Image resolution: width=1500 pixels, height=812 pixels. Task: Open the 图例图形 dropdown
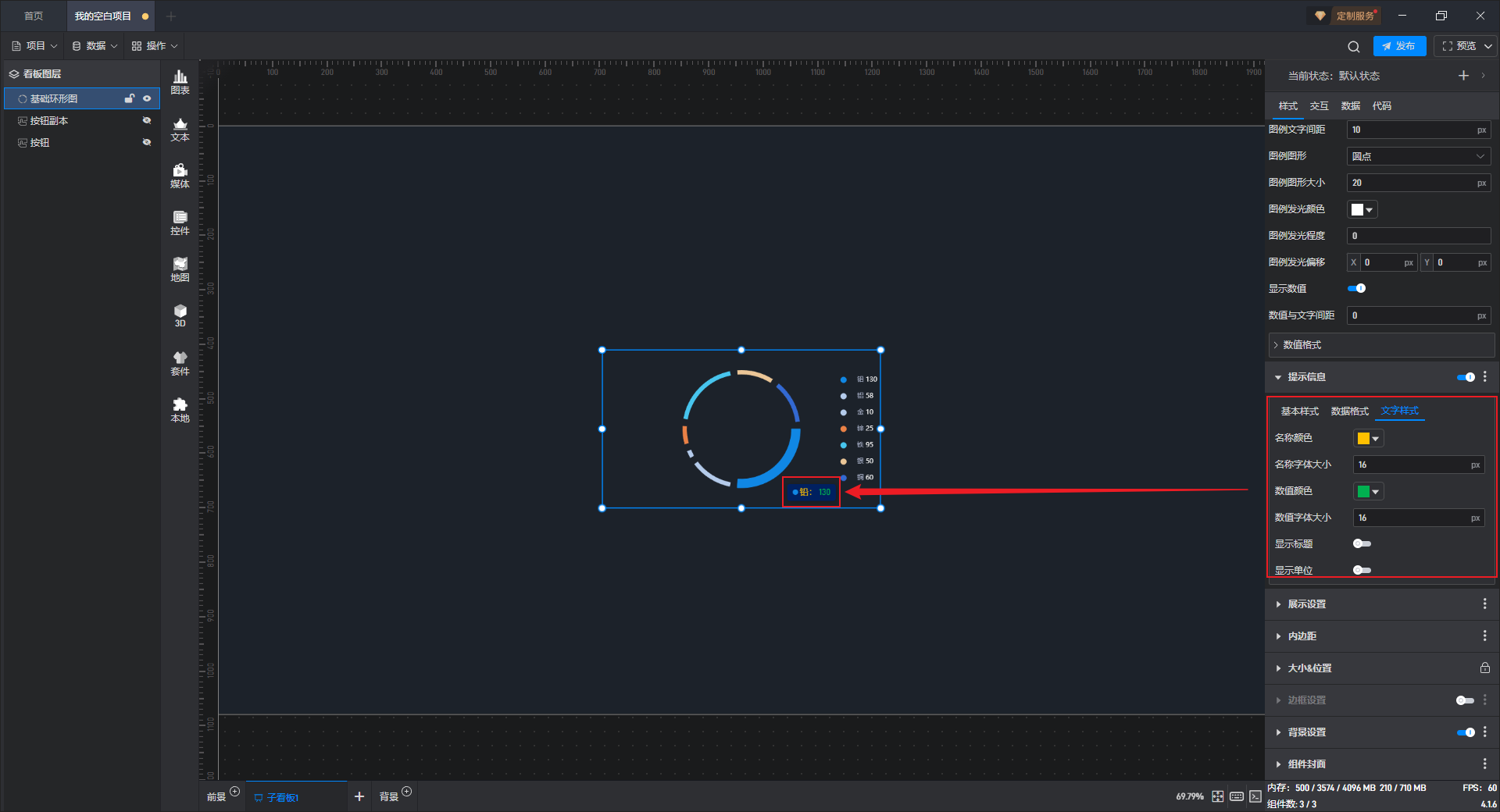pos(1419,156)
